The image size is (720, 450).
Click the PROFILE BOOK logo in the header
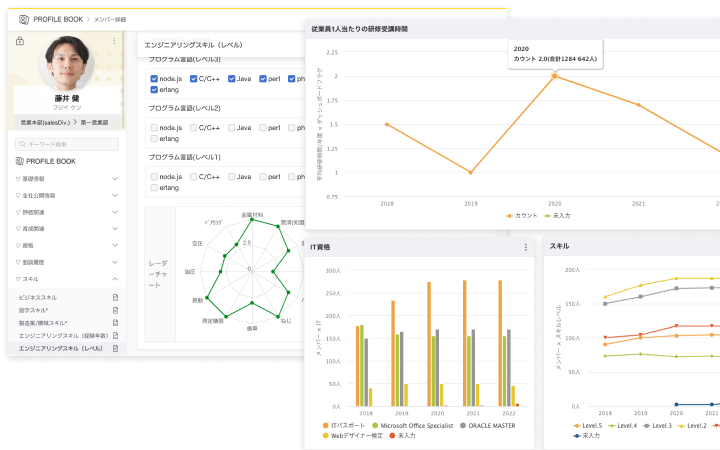click(x=24, y=19)
